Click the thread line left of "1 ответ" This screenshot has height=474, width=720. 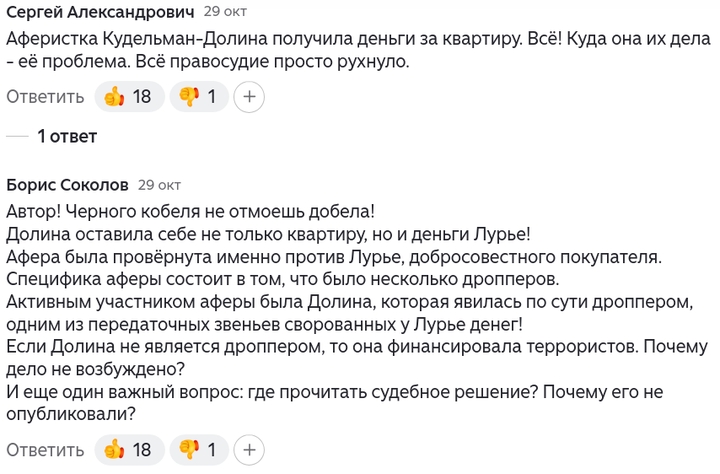(16, 136)
